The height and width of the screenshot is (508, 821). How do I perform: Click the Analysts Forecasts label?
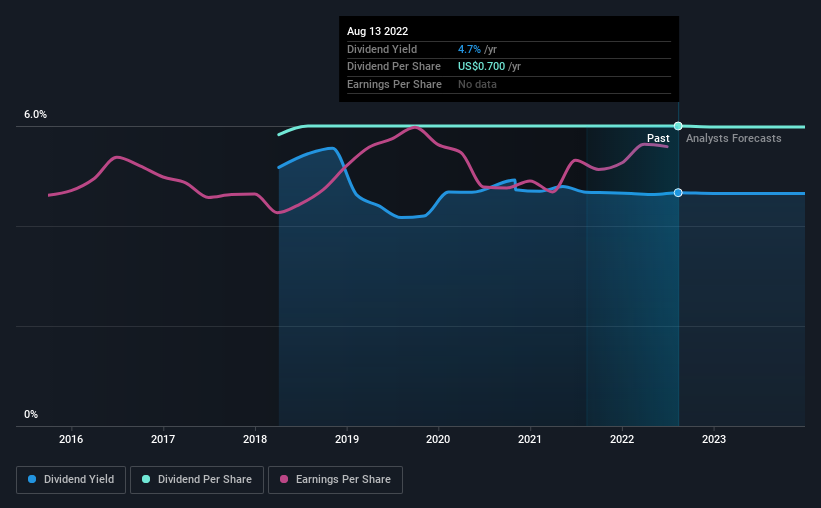(734, 138)
